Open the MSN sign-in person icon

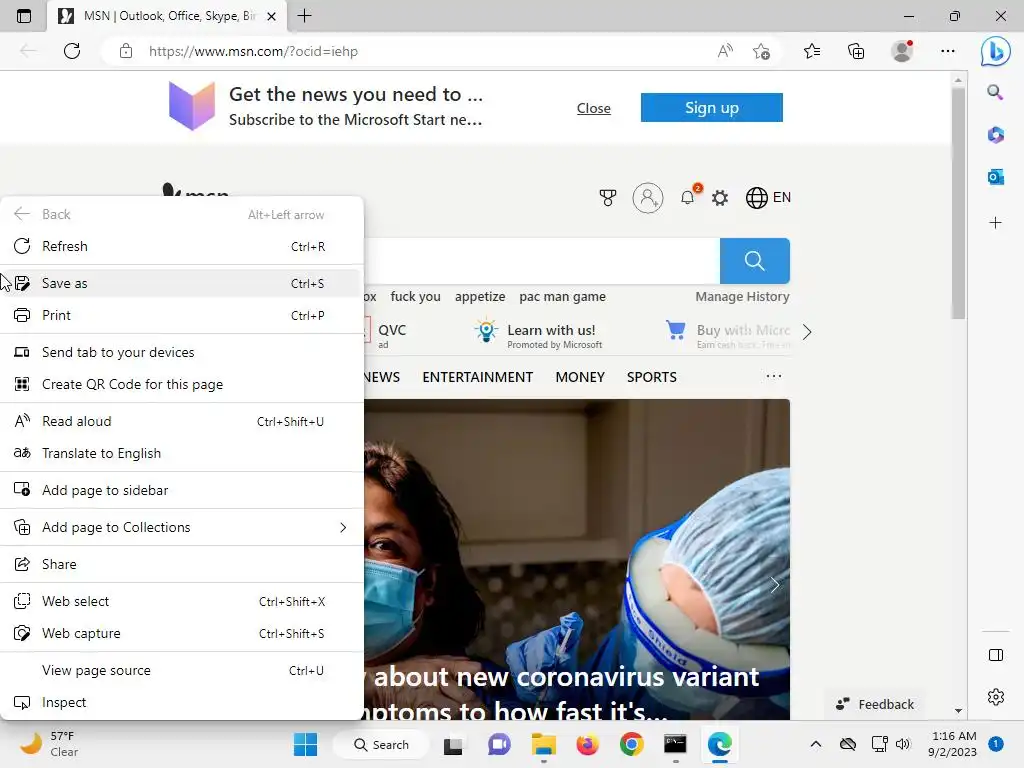648,197
